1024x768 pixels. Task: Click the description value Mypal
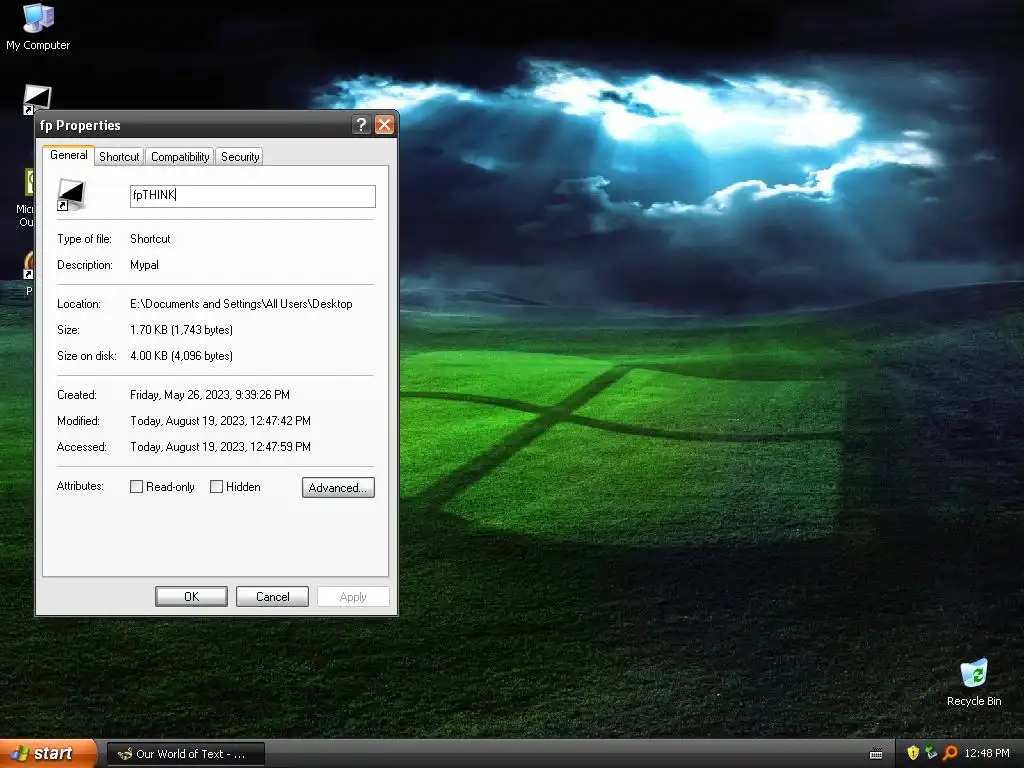tap(144, 265)
